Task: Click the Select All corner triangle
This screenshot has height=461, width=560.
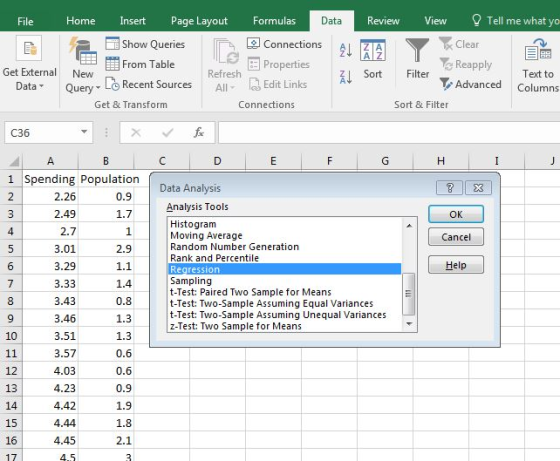Action: click(x=14, y=162)
